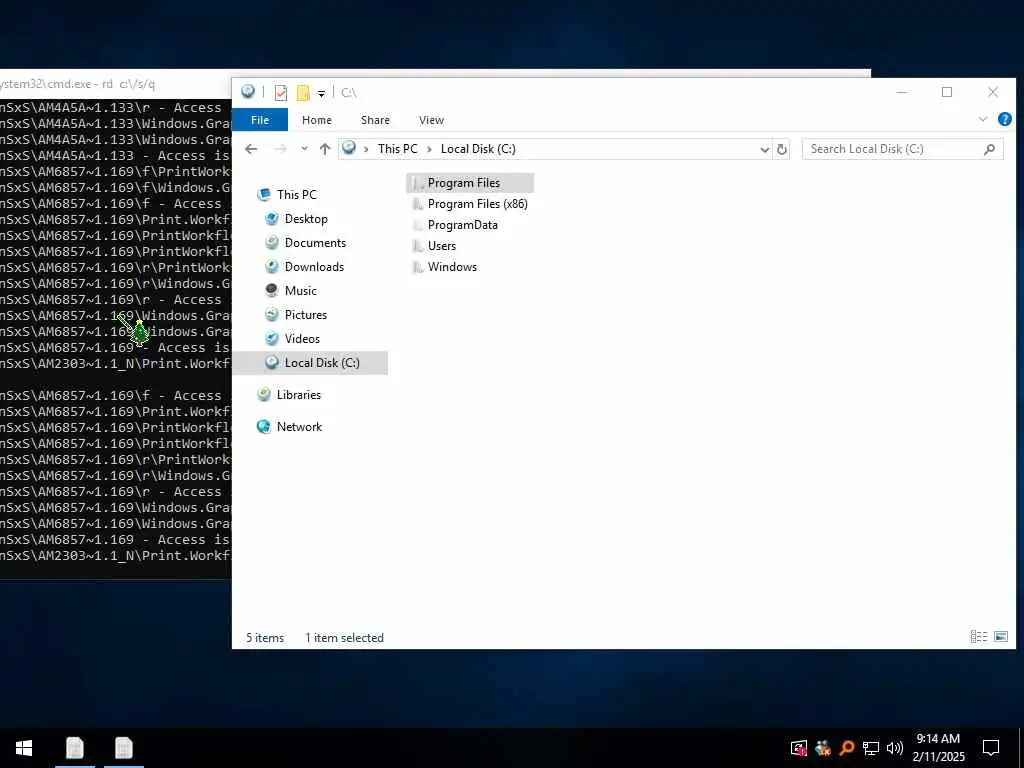The height and width of the screenshot is (768, 1024).
Task: Click the Back navigation arrow
Action: pyautogui.click(x=251, y=149)
